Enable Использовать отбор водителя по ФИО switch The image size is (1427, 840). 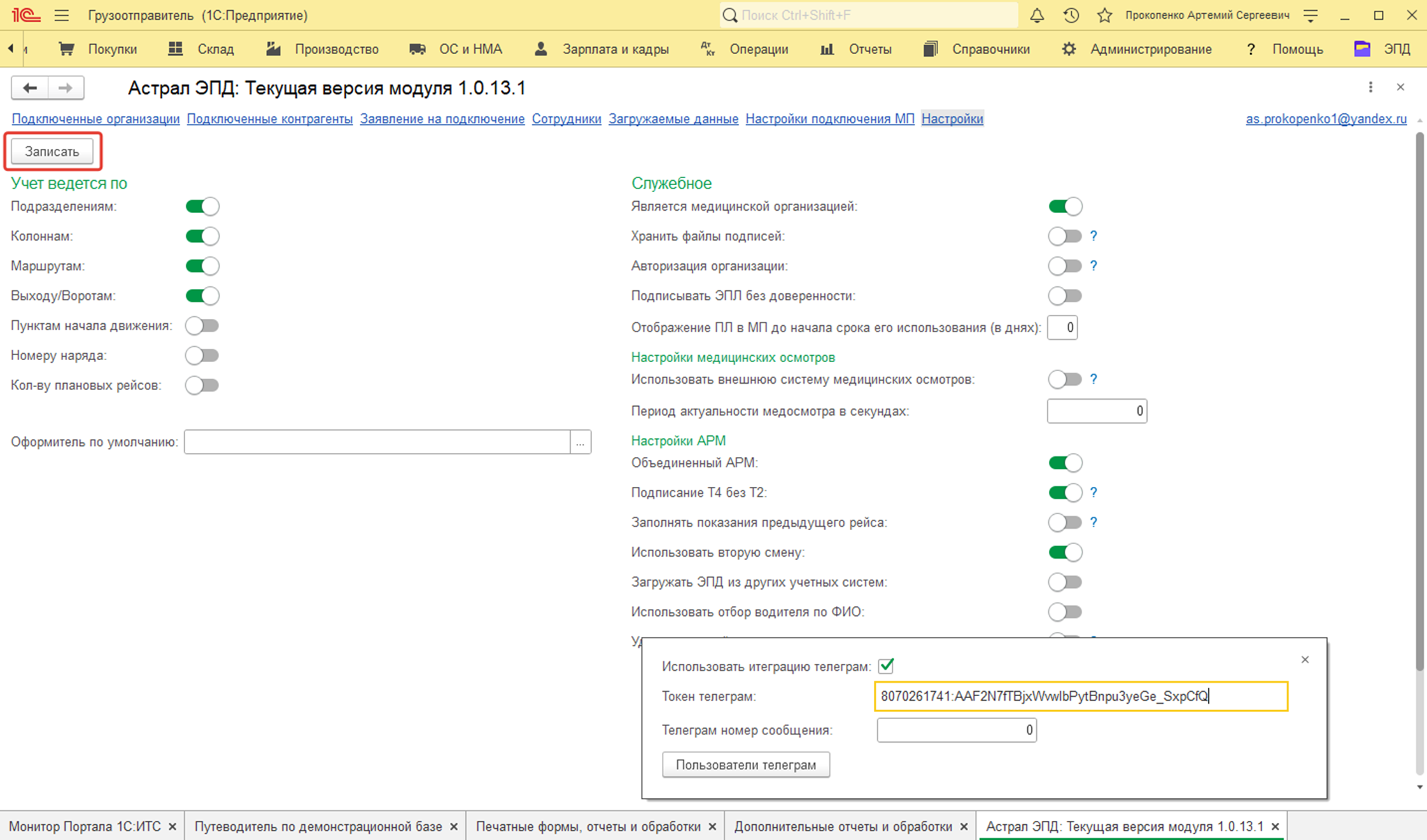point(1065,612)
